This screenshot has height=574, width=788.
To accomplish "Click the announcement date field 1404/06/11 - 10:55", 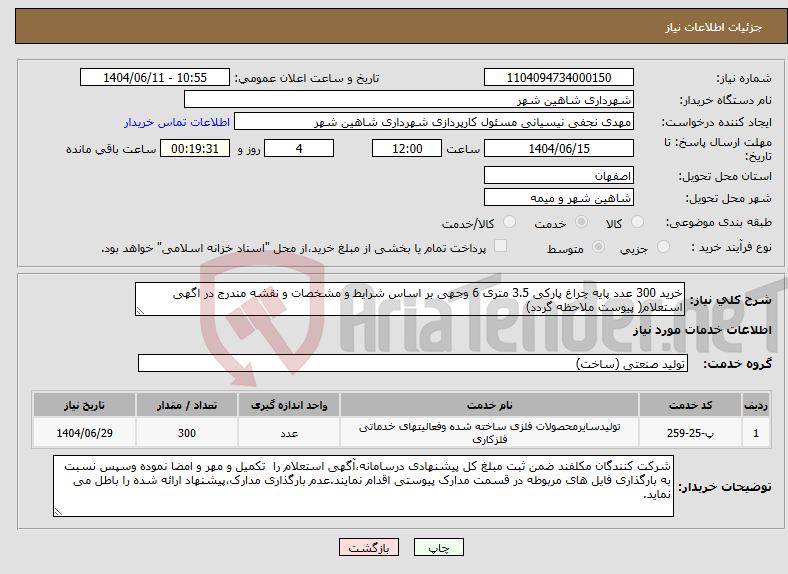I will [x=155, y=77].
